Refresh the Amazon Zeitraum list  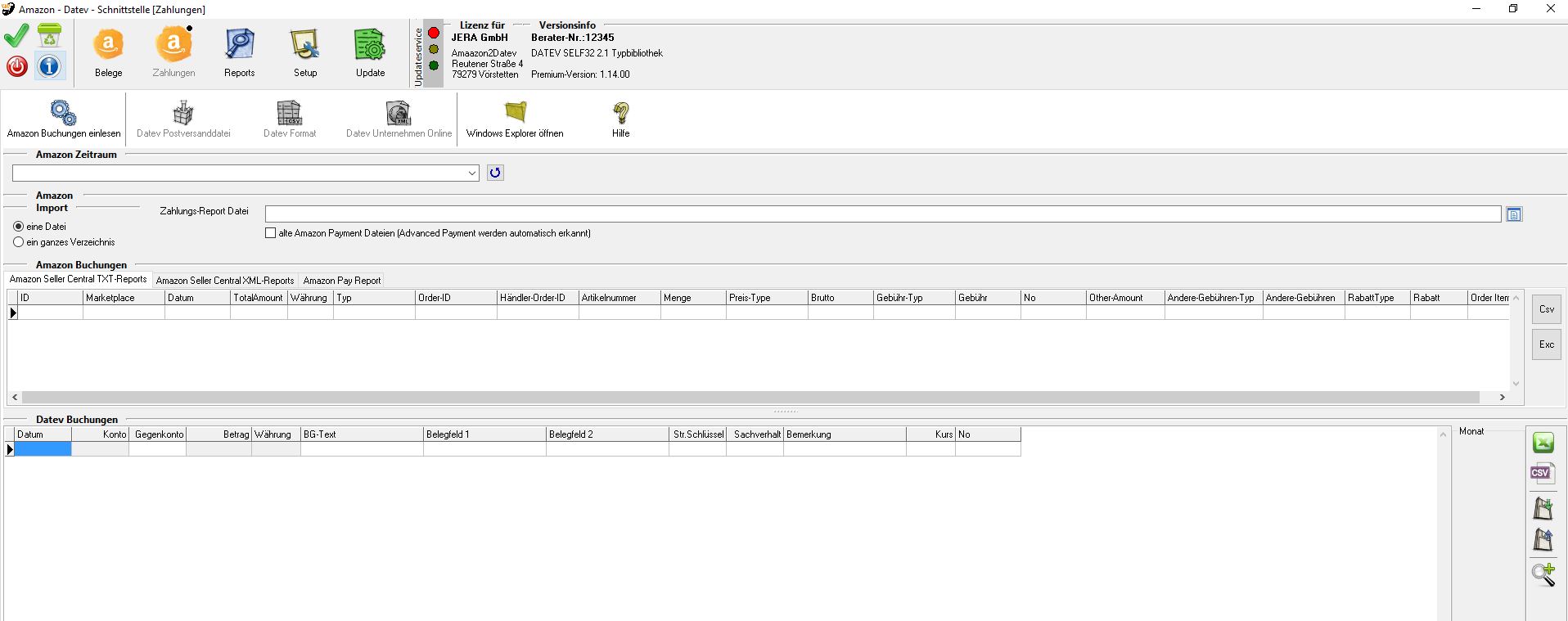coord(495,173)
